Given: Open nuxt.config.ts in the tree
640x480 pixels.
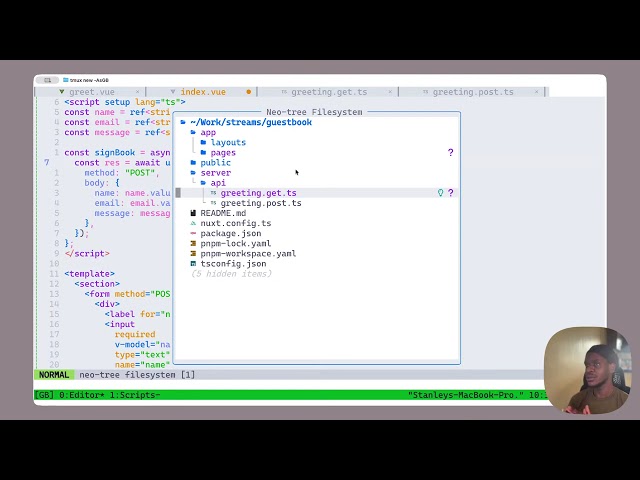Looking at the screenshot, I should [236, 223].
